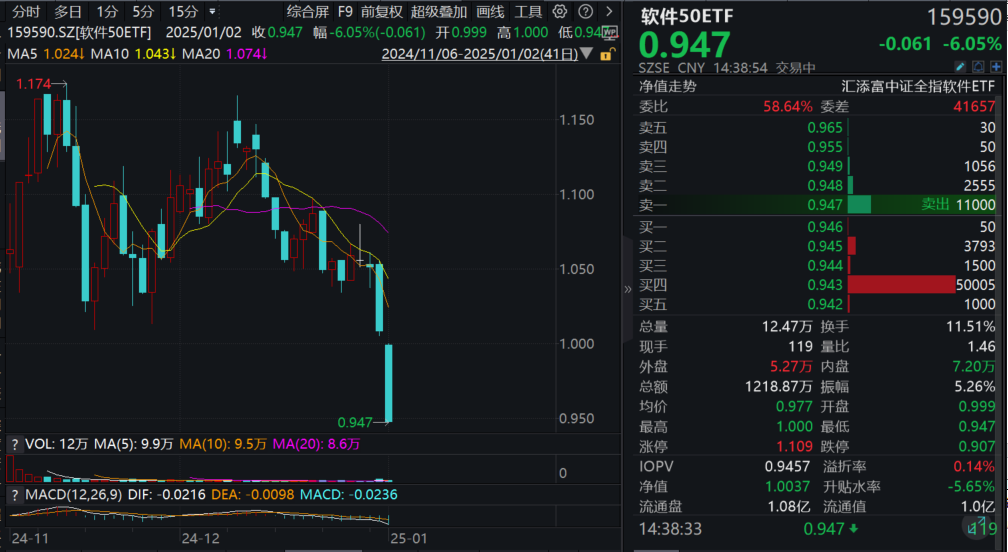Switch to the 分时 intraday tab
Screen dimensions: 1008x552
pos(26,12)
